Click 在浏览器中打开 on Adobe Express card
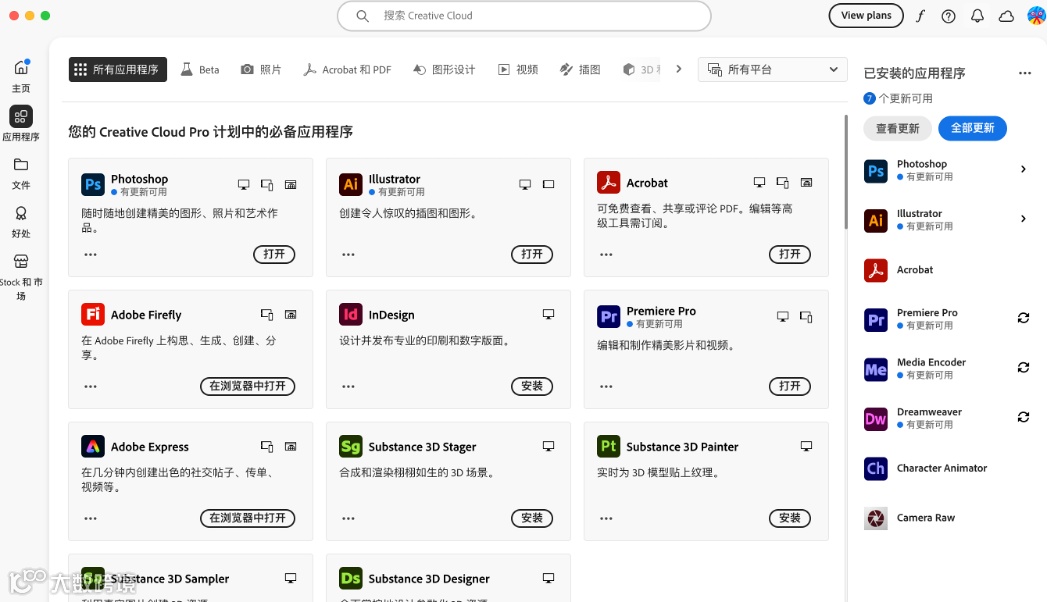1048x602 pixels. click(x=248, y=518)
